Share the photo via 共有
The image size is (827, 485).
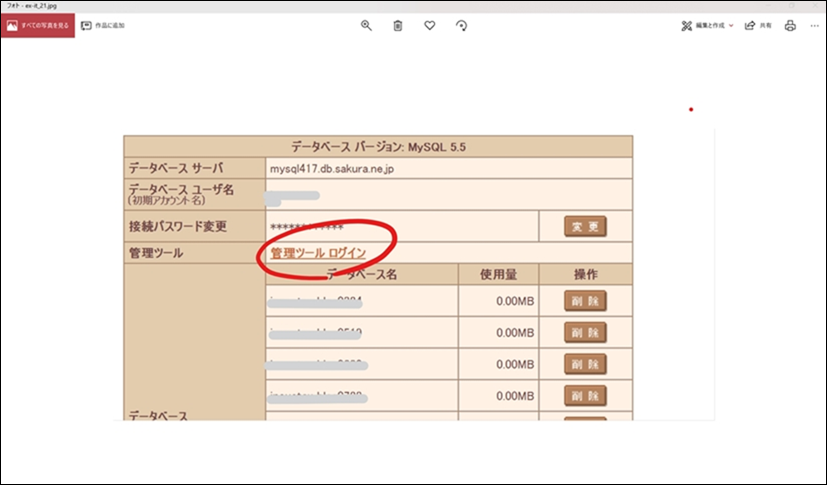pyautogui.click(x=758, y=25)
